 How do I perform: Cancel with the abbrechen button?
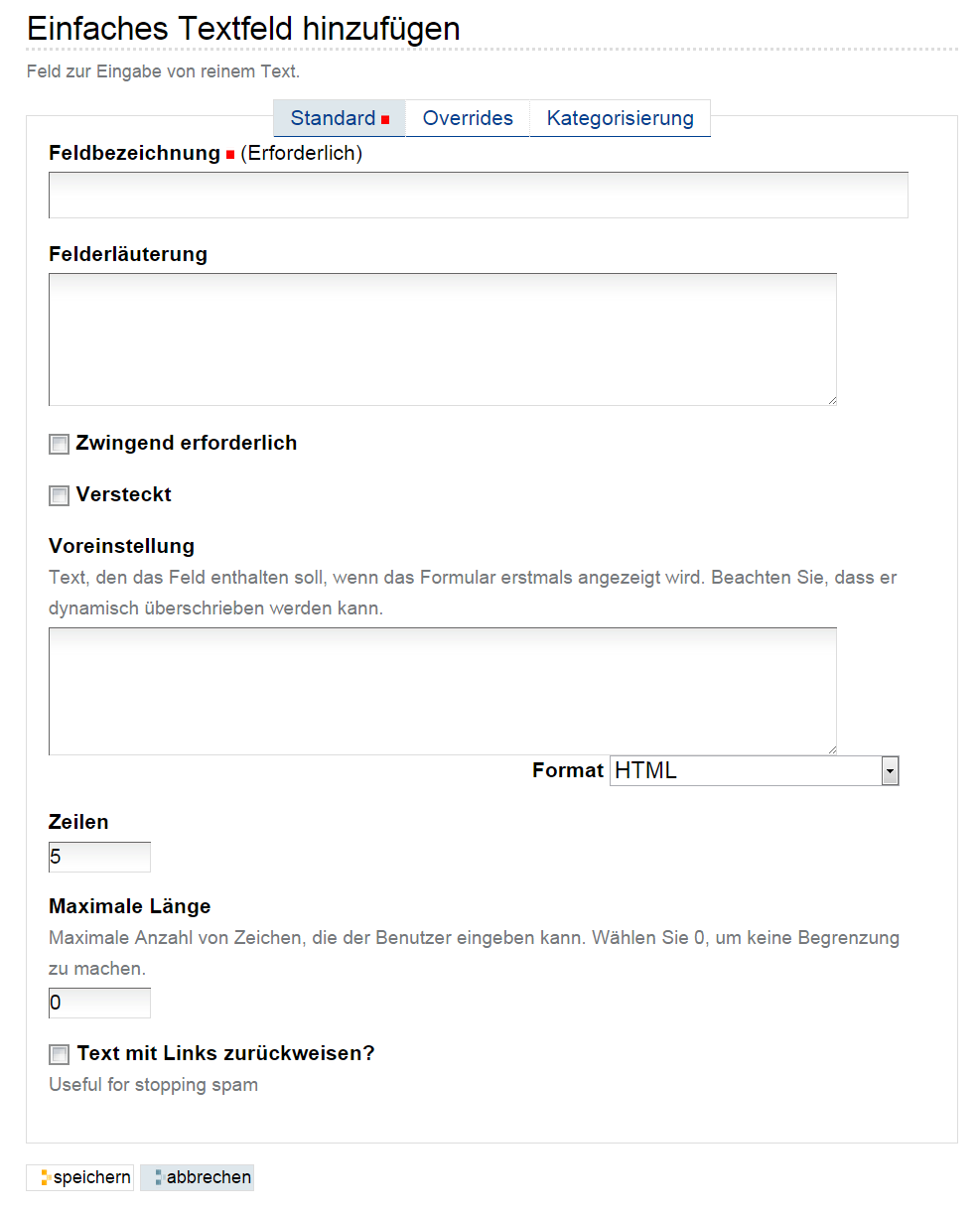coord(197,1177)
